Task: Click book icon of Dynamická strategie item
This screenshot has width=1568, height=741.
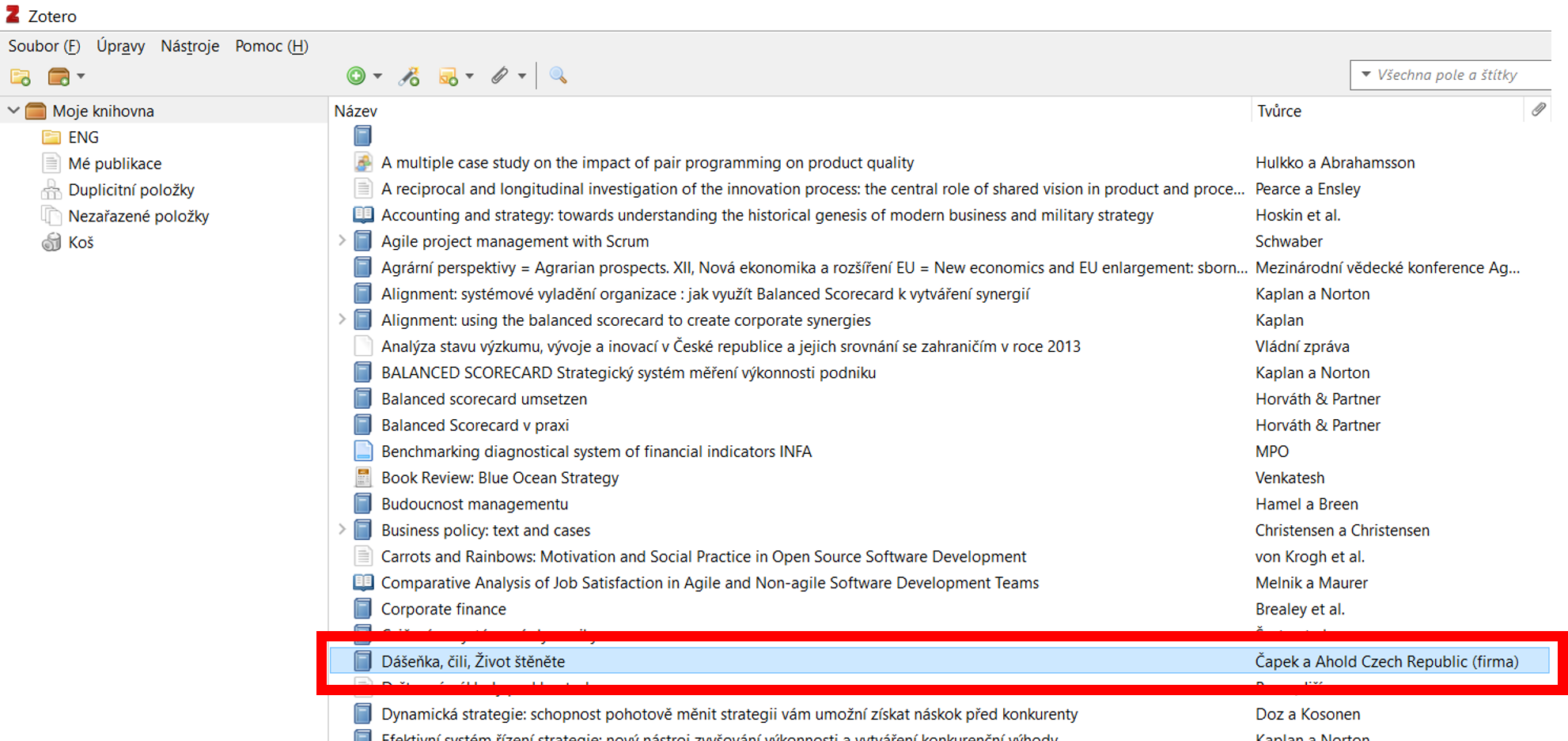Action: pyautogui.click(x=362, y=713)
